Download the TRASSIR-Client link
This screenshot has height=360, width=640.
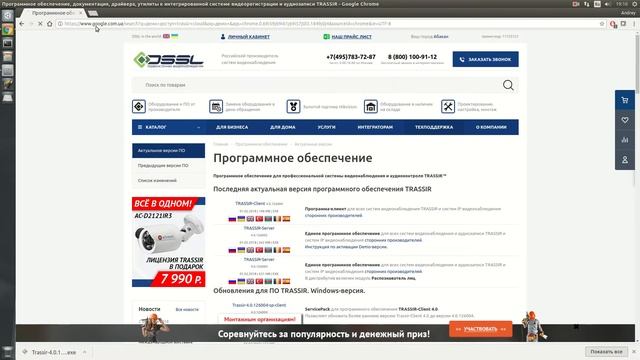(x=250, y=203)
